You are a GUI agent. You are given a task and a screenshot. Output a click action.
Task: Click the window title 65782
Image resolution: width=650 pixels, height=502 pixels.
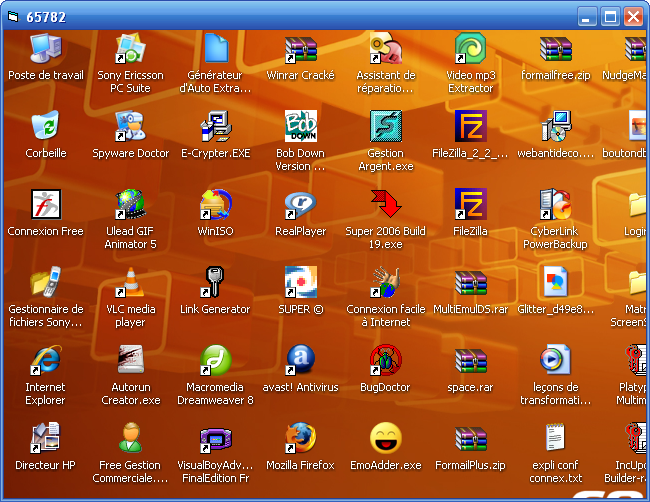tap(46, 17)
